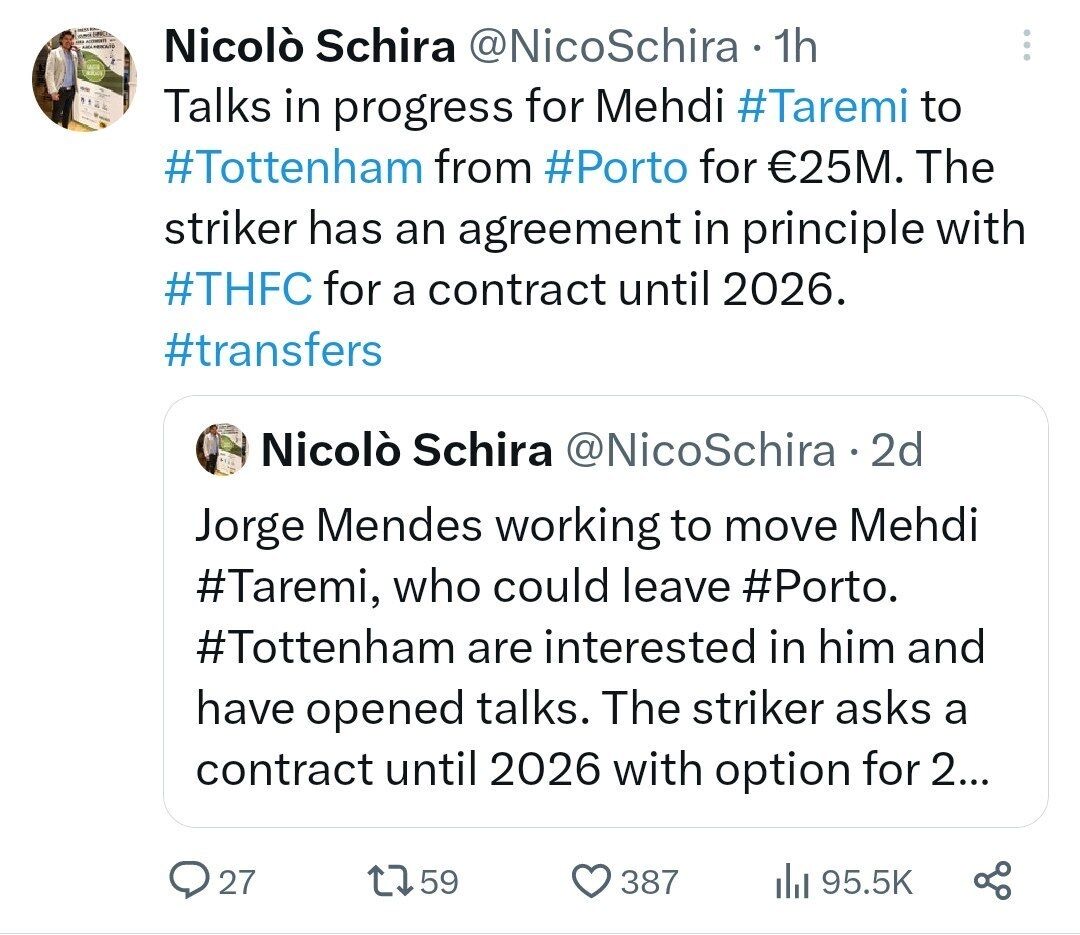Click the reply speech bubble icon
The image size is (1080, 935).
point(188,881)
